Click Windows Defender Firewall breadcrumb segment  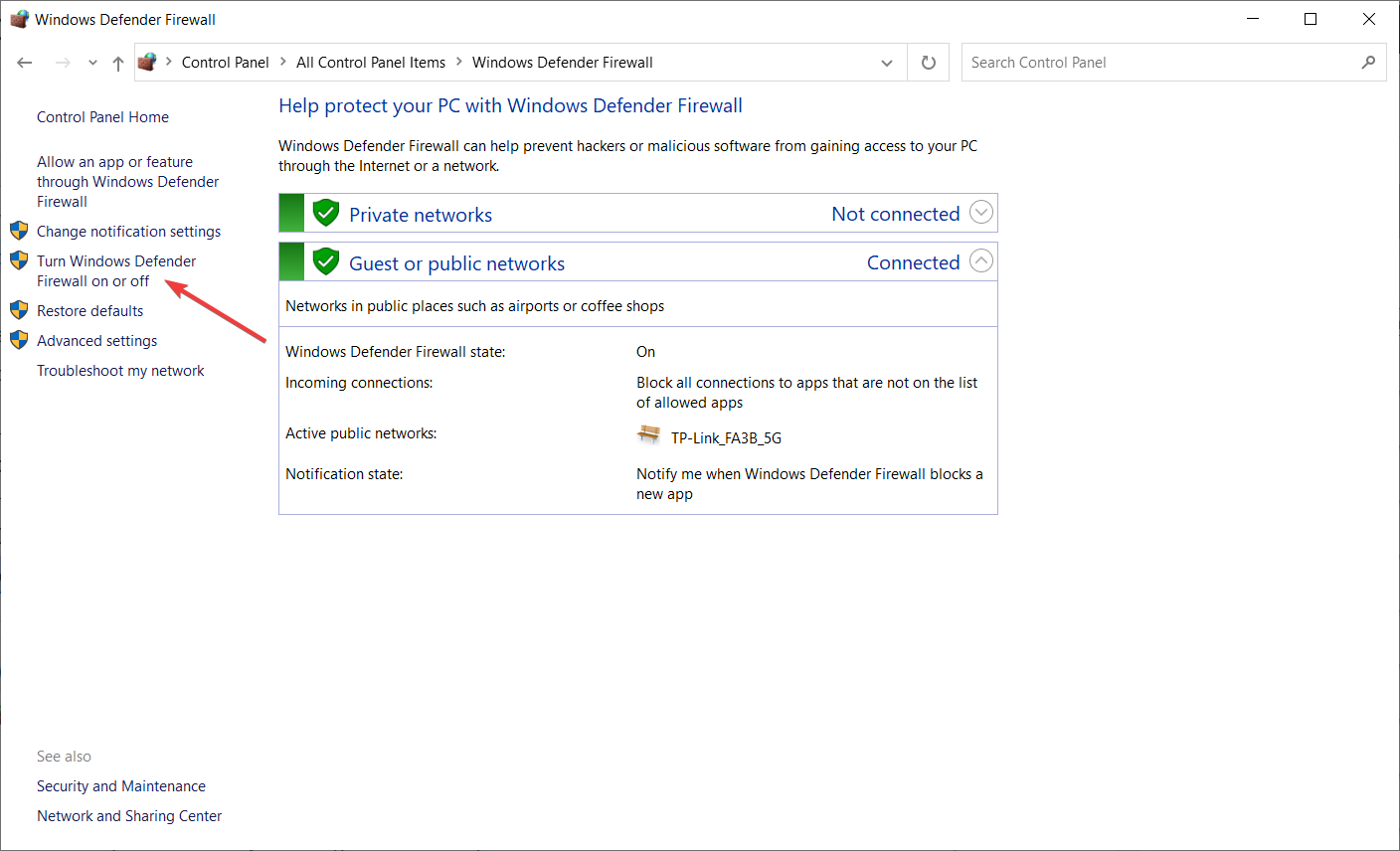[x=563, y=63]
